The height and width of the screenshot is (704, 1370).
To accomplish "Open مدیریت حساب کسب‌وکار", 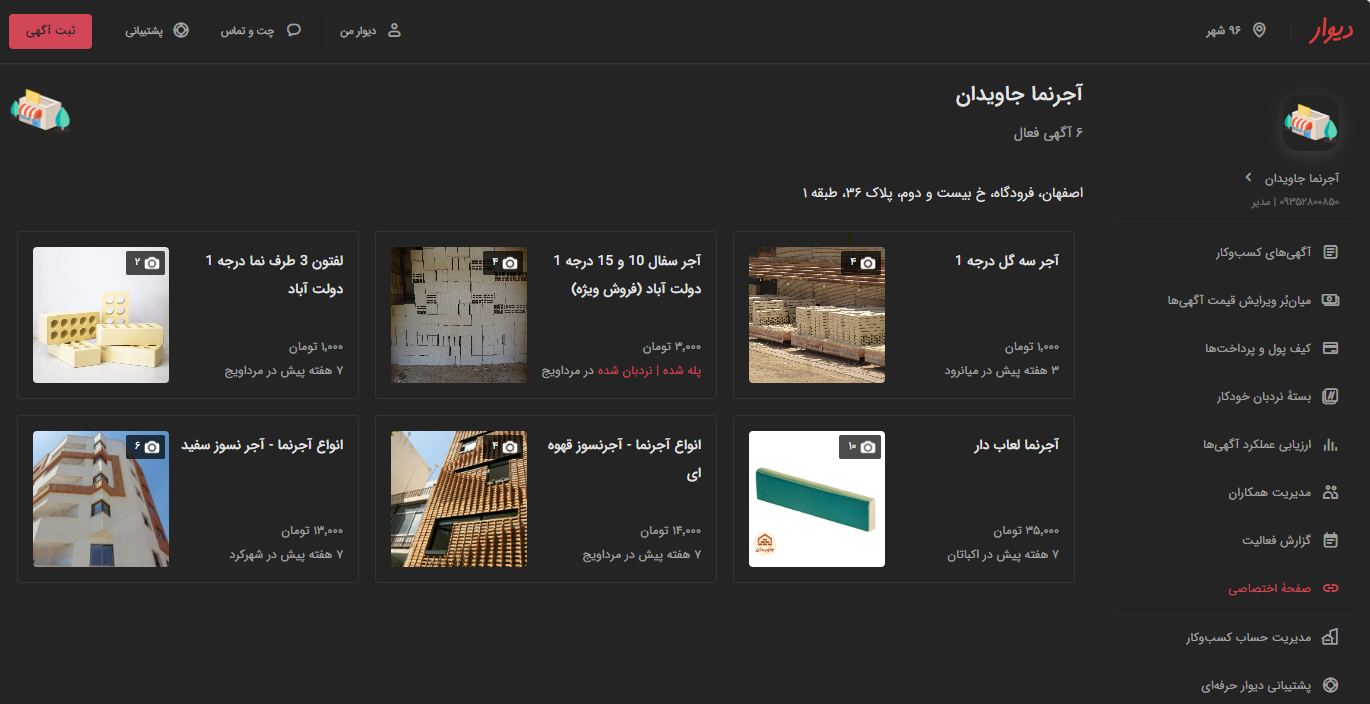I will (x=1262, y=637).
